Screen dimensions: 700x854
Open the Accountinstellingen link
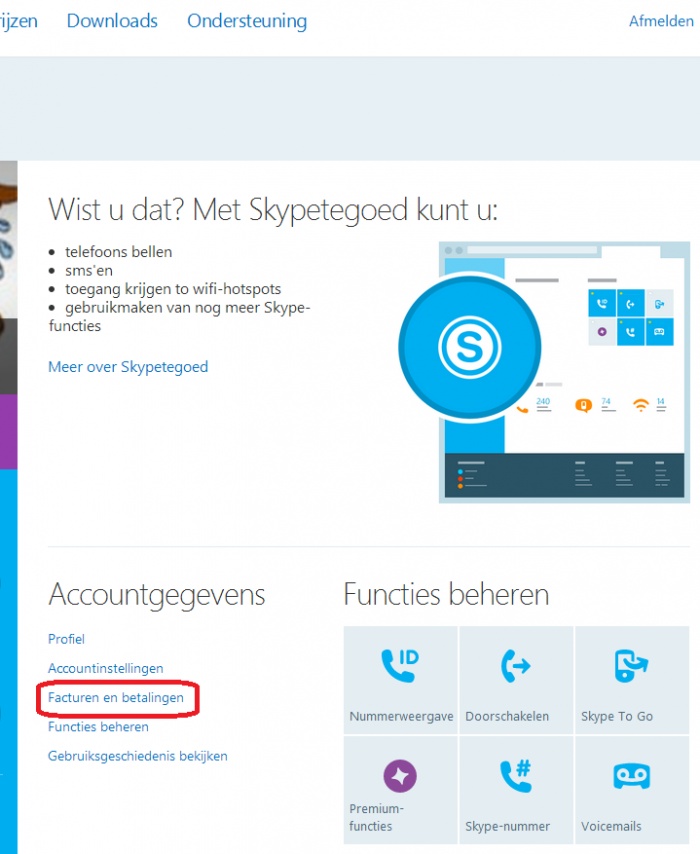(x=106, y=668)
